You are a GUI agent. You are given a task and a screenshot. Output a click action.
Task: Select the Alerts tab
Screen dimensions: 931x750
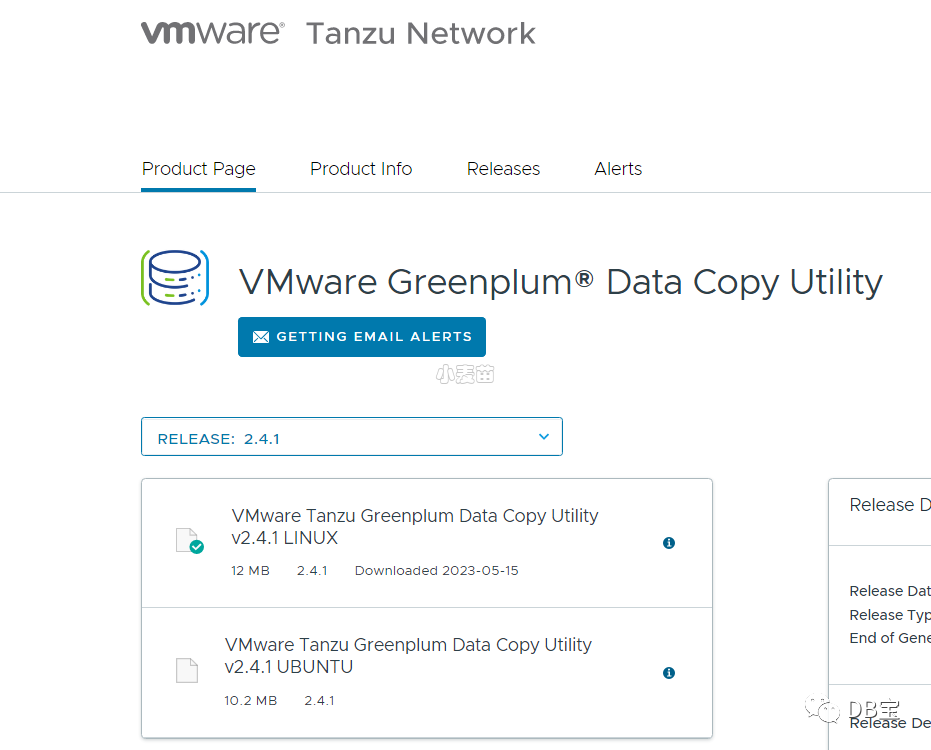pos(618,169)
